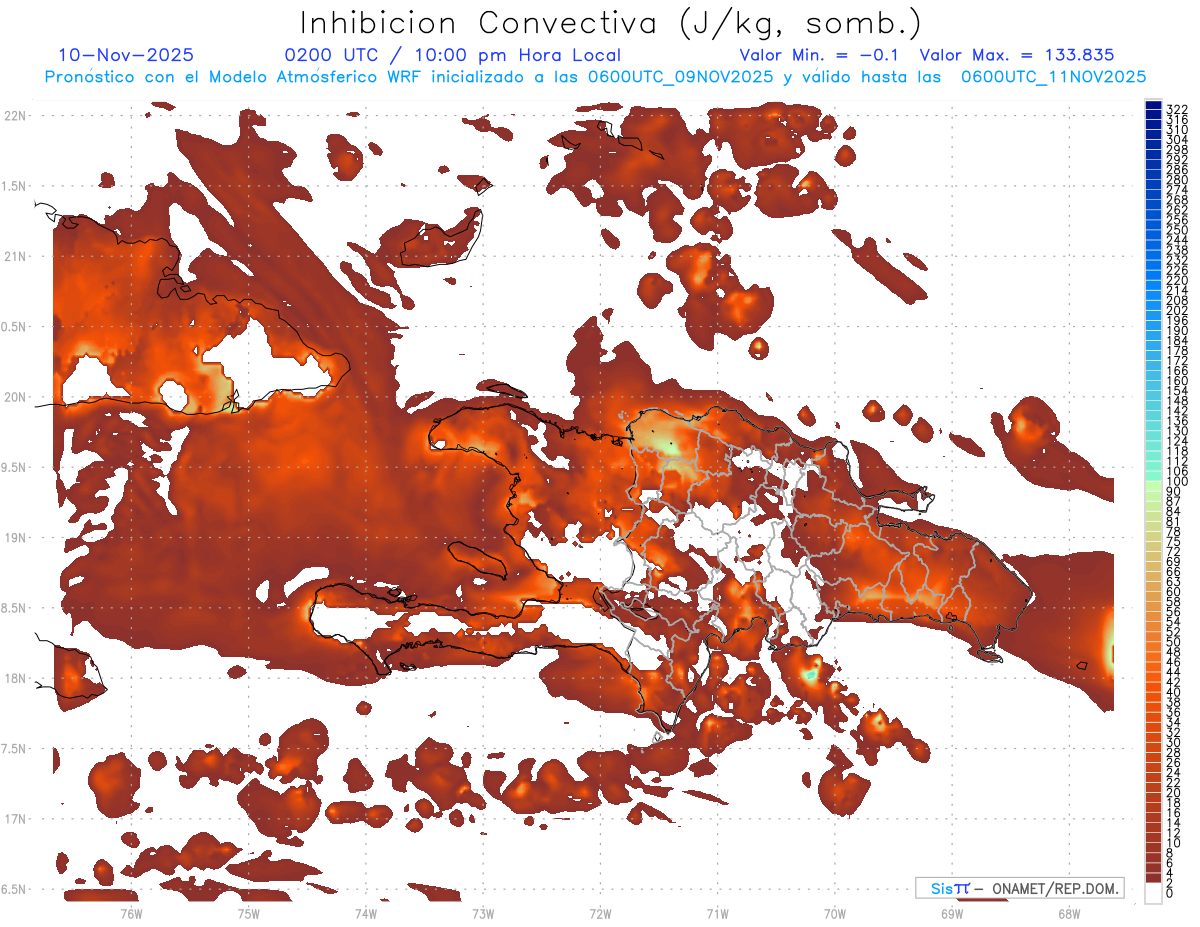Click the 76W longitude label
This screenshot has width=1200, height=927.
[132, 912]
